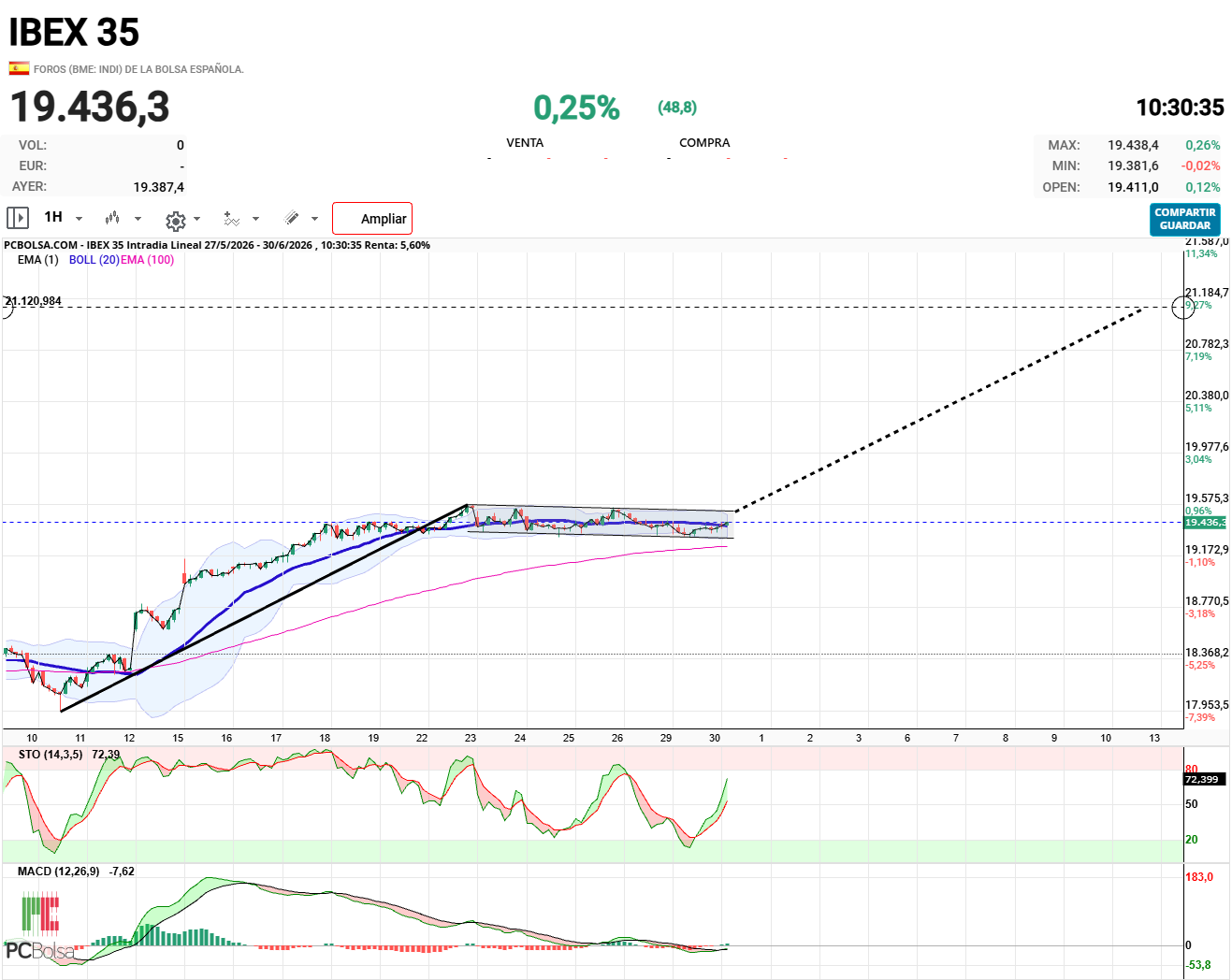
Task: Click the 10:30:35 clock time
Action: pyautogui.click(x=1180, y=108)
